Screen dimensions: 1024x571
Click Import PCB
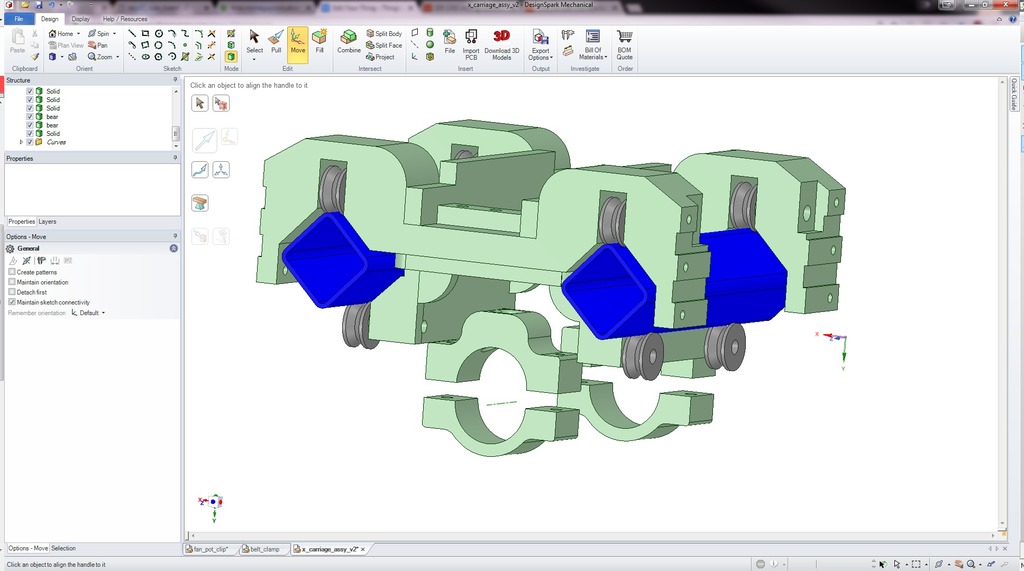[471, 44]
